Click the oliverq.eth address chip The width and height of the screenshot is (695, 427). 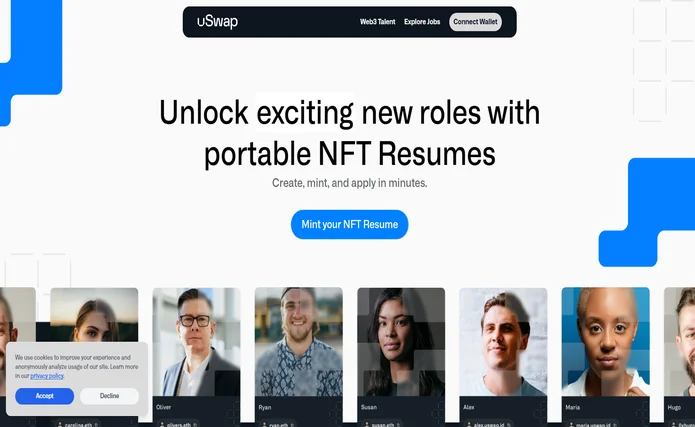point(179,424)
